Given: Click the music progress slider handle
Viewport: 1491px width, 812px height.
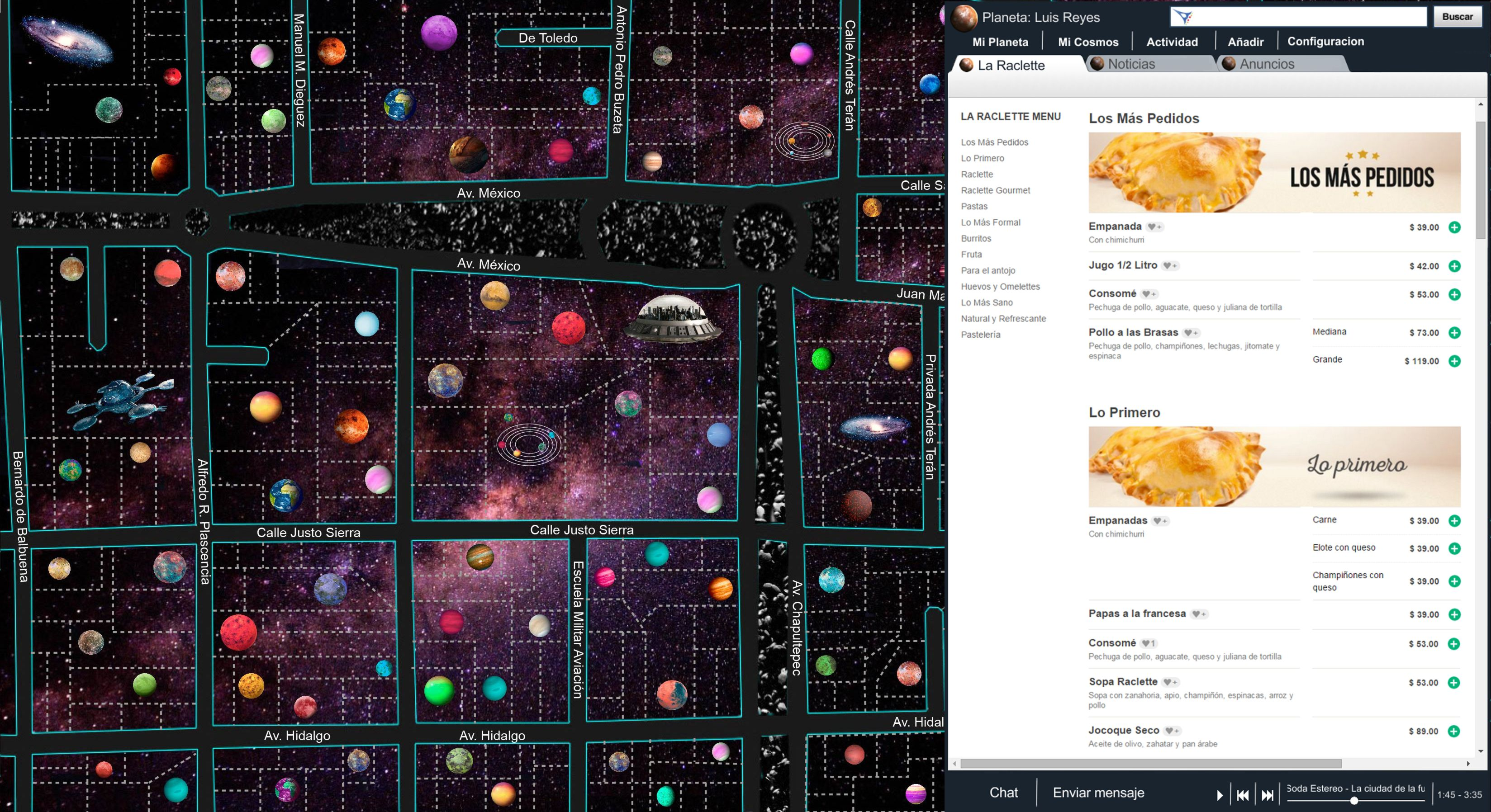Looking at the screenshot, I should (x=1354, y=801).
